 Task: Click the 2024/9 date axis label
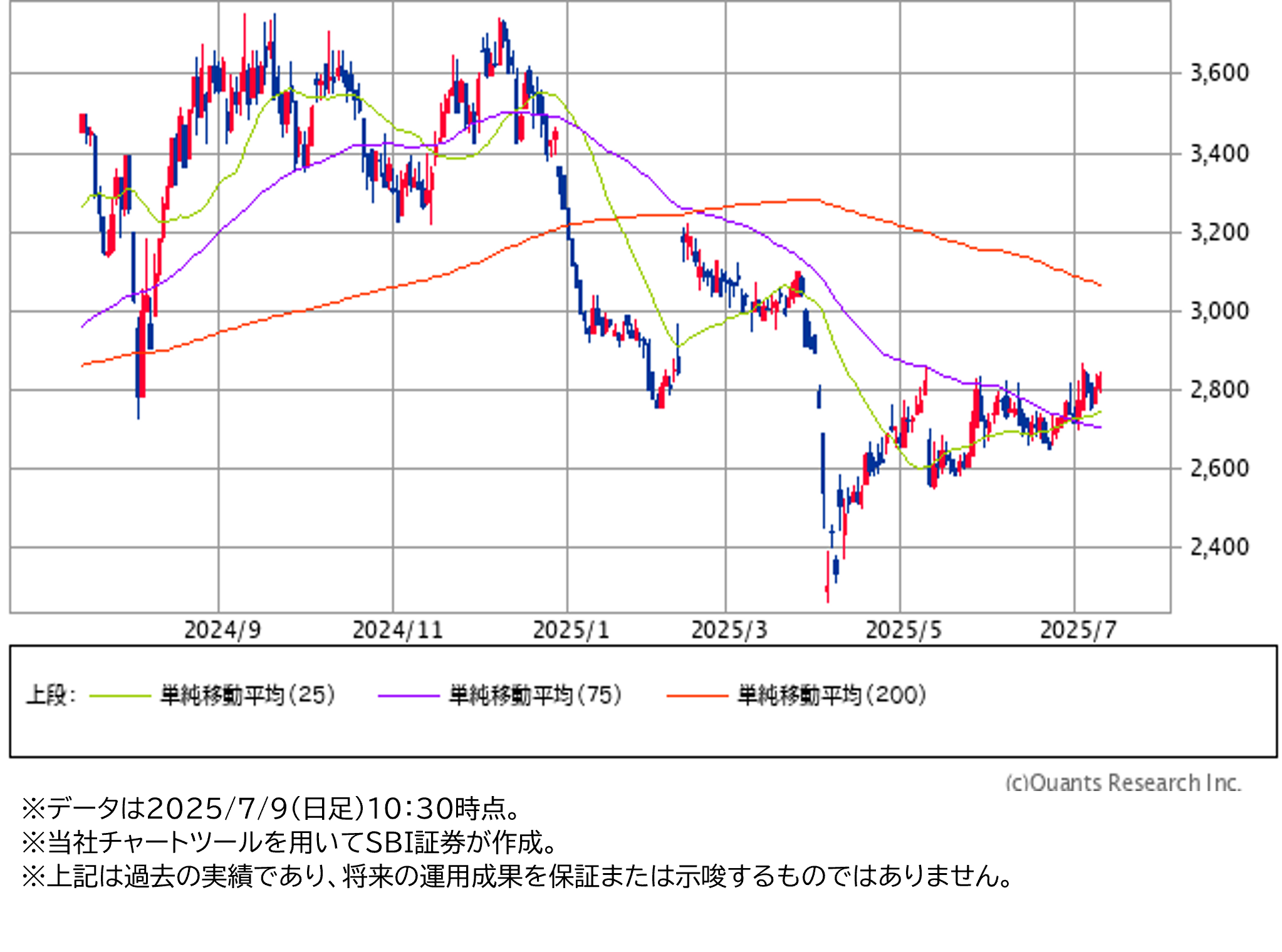(x=222, y=630)
